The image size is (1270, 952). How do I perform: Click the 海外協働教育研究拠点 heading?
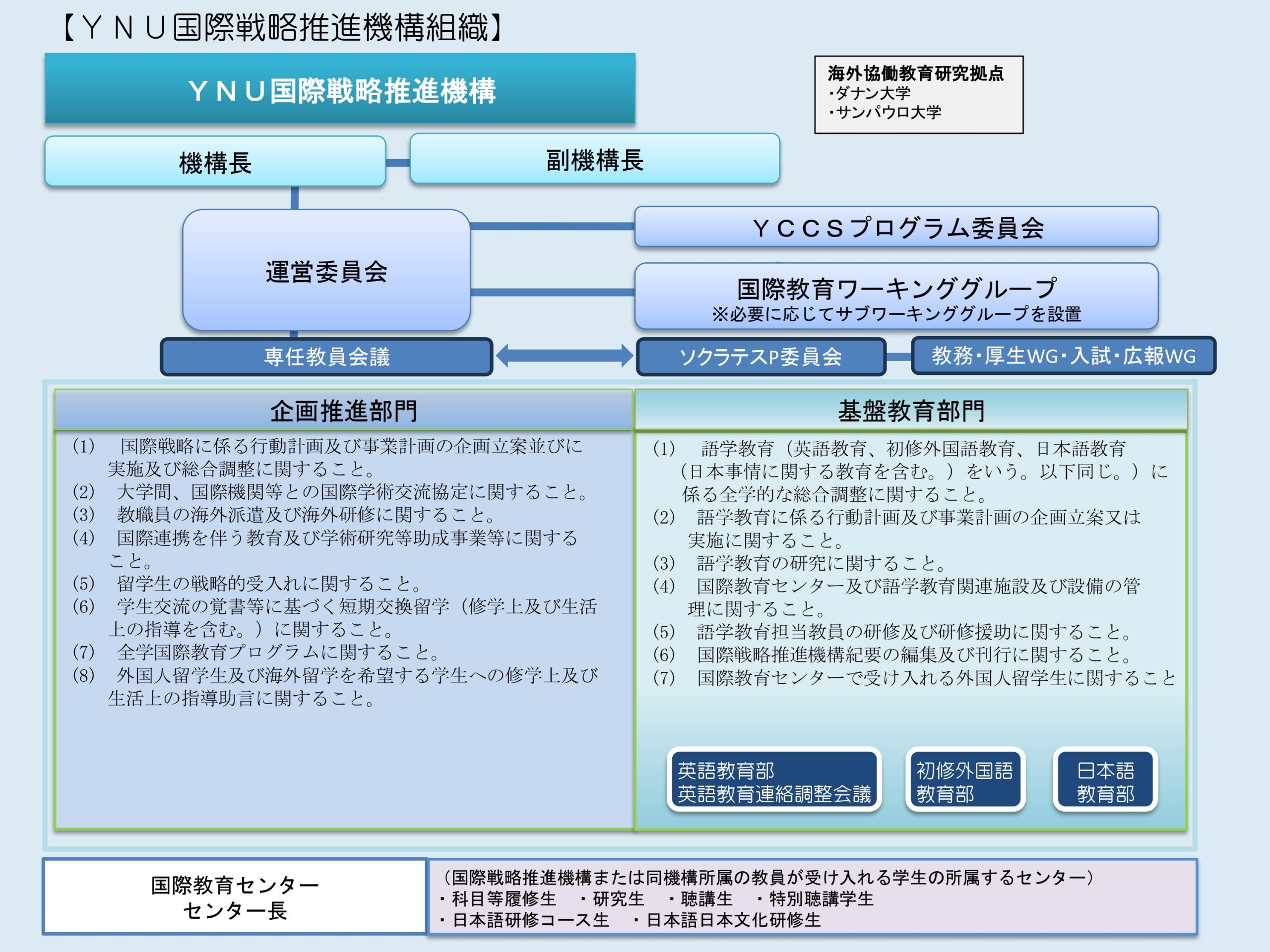pos(915,73)
